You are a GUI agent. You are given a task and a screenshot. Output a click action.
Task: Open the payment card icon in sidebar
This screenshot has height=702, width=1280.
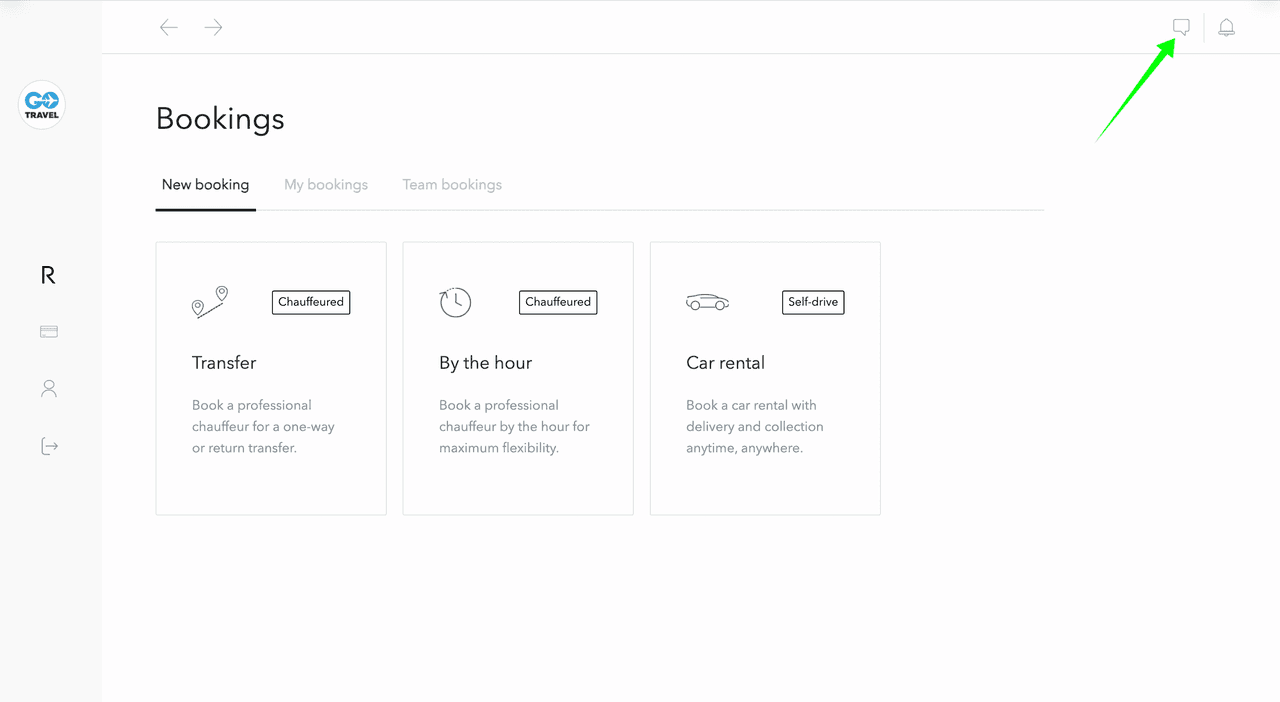pos(48,332)
